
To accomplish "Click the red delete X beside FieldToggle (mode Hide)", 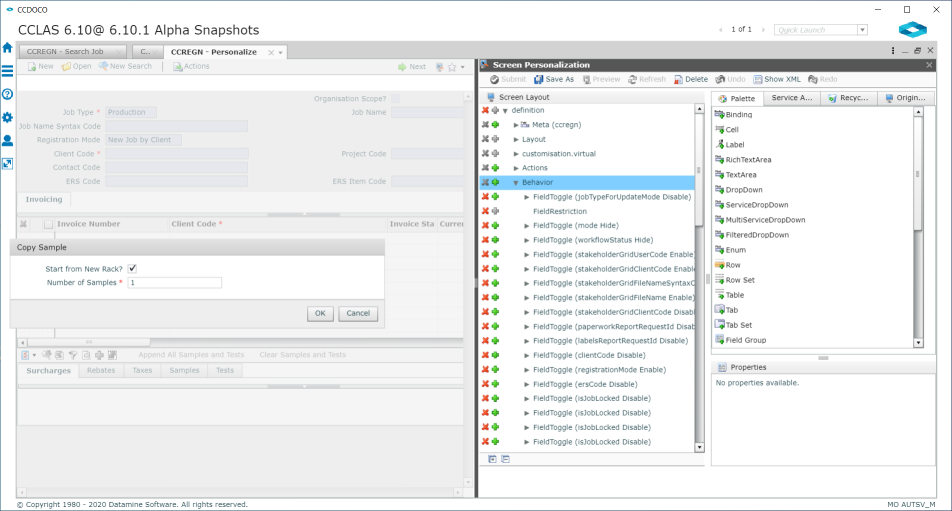I will pos(485,226).
